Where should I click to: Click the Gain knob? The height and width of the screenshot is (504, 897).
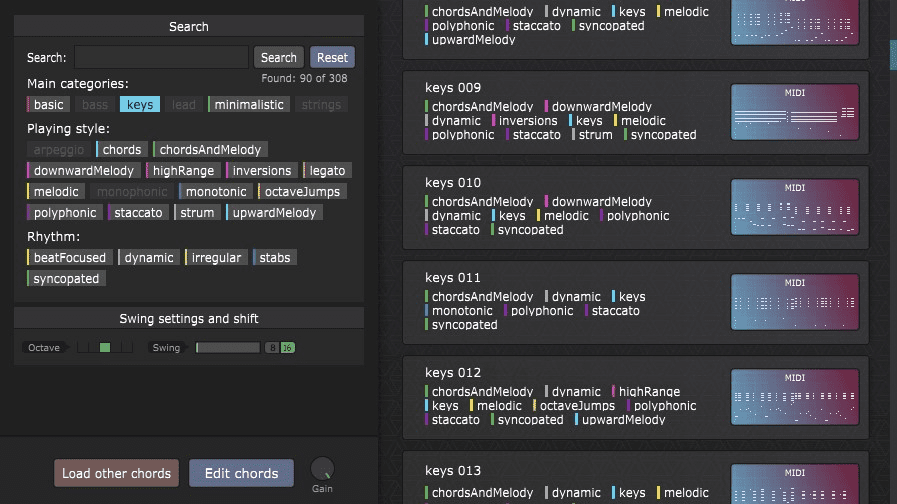click(322, 469)
